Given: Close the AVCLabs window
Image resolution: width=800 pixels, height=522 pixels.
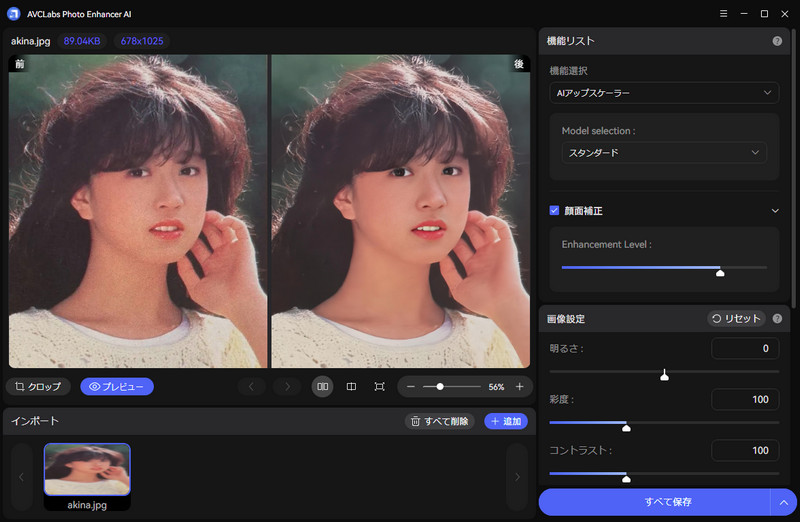Looking at the screenshot, I should point(785,14).
